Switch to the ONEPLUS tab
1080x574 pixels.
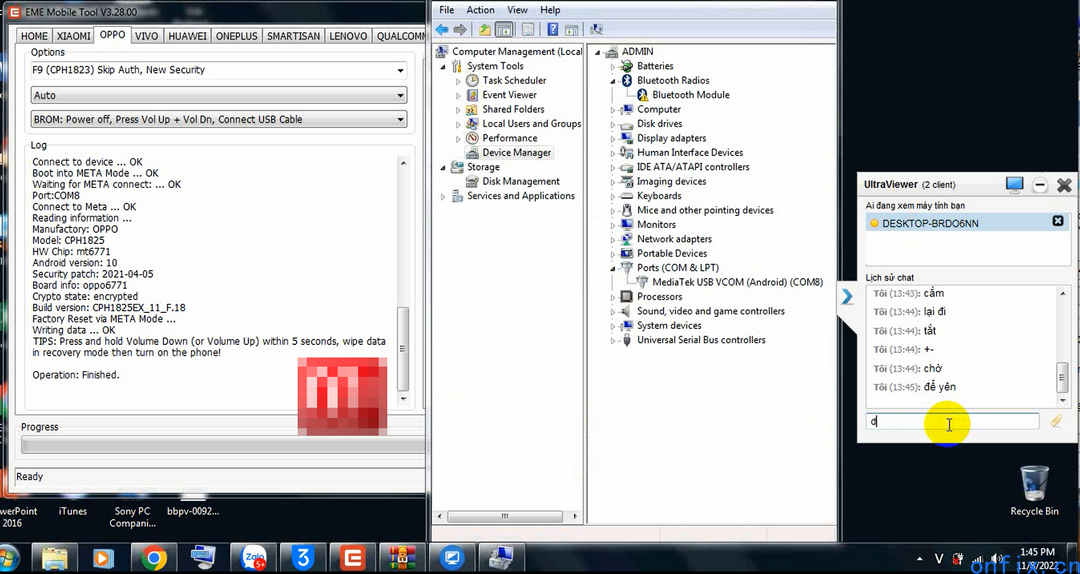(x=236, y=36)
